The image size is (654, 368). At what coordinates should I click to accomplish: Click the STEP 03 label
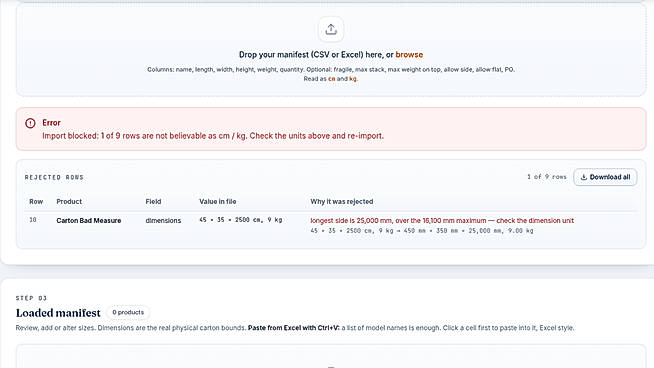point(31,298)
